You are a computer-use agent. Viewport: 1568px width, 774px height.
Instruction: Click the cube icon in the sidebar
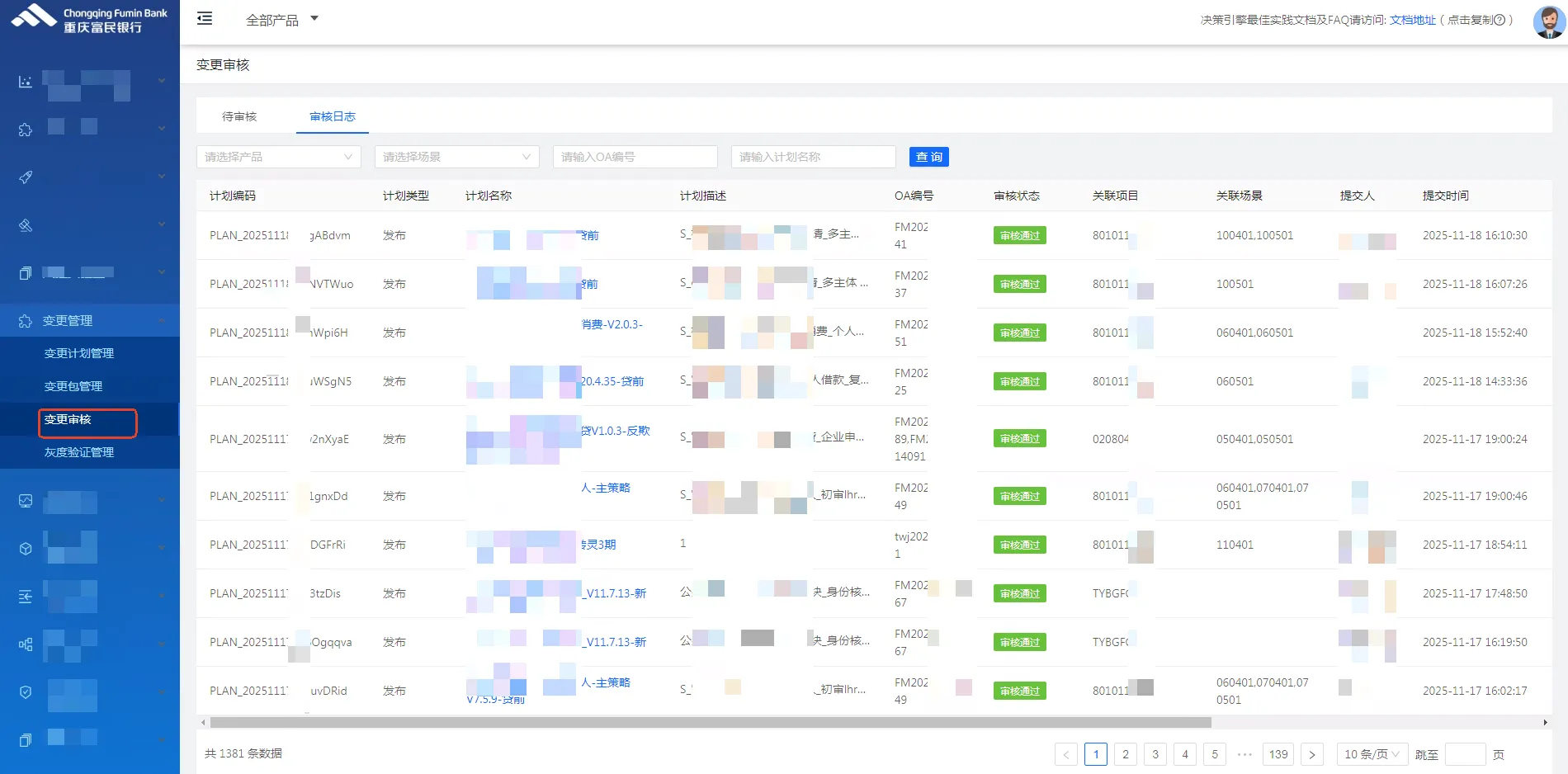coord(26,548)
